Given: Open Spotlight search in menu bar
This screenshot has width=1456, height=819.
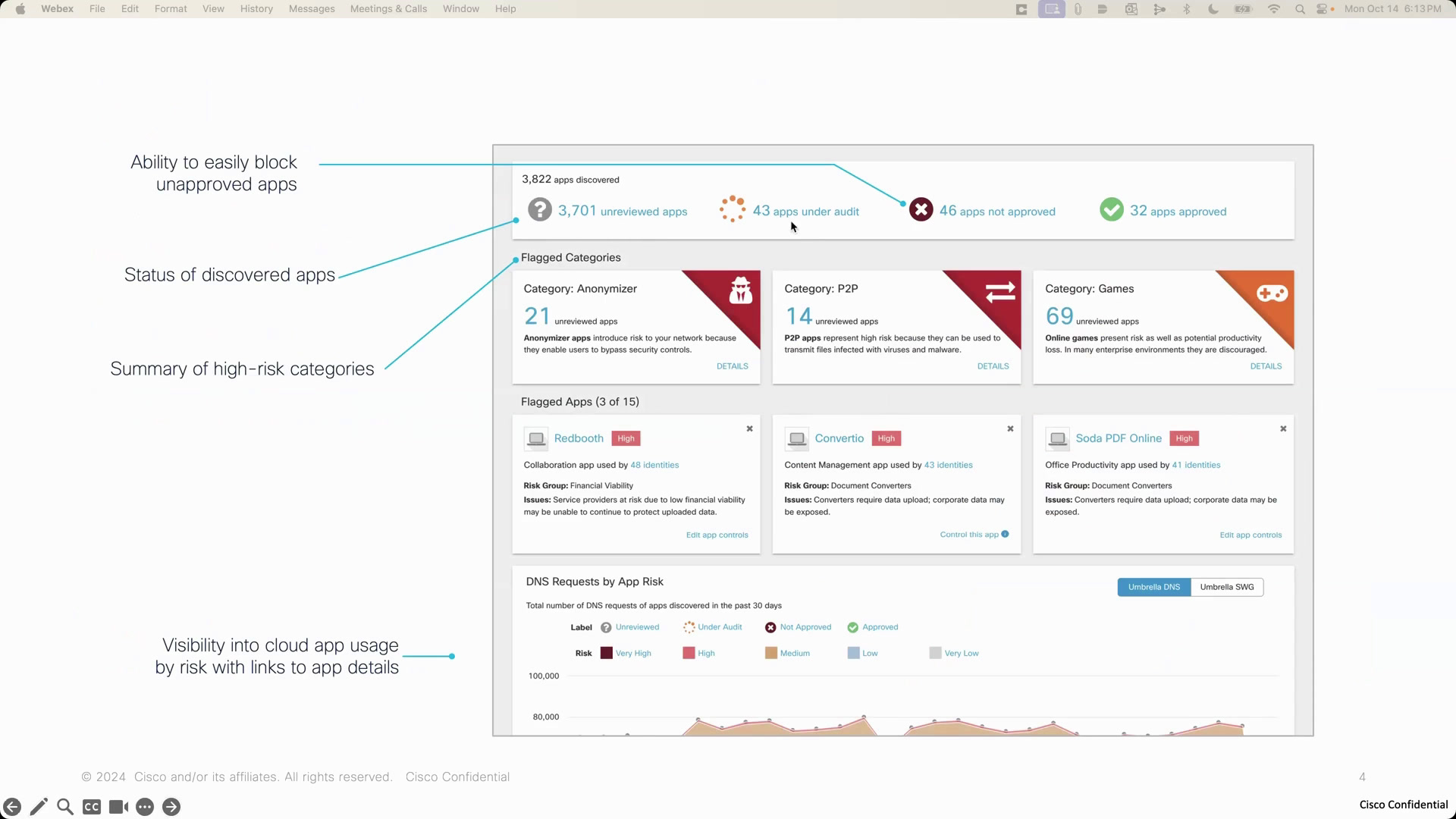Looking at the screenshot, I should point(1300,9).
